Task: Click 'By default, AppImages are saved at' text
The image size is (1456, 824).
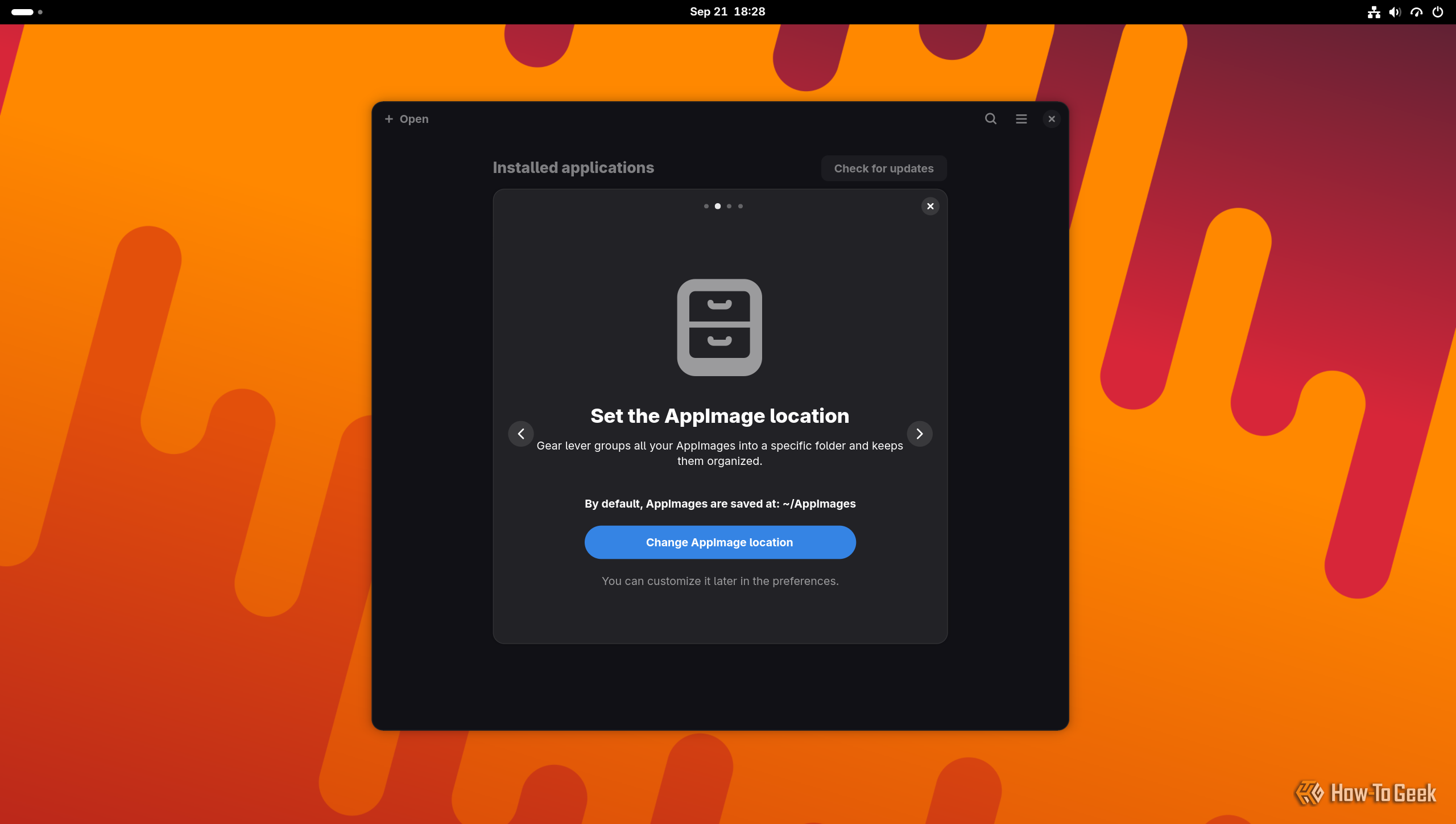Action: coord(682,504)
